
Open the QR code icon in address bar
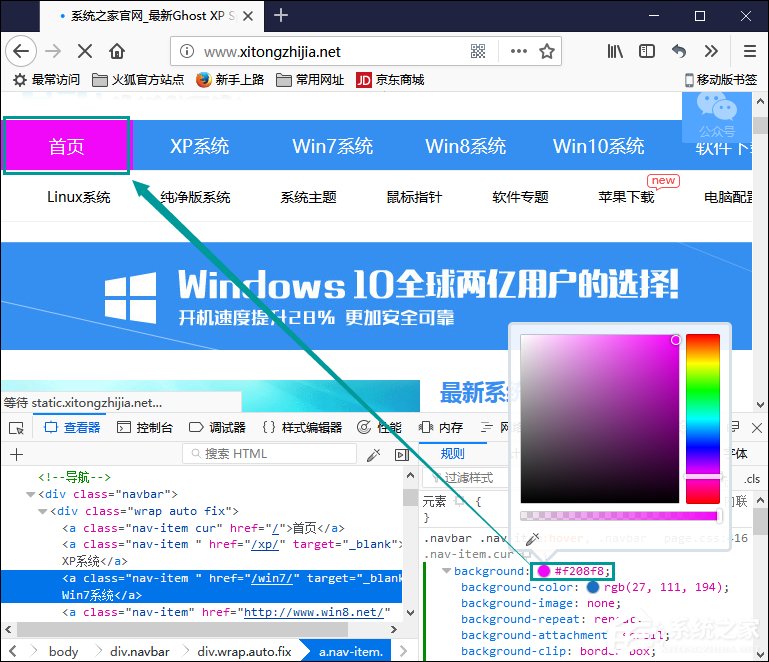tap(478, 51)
